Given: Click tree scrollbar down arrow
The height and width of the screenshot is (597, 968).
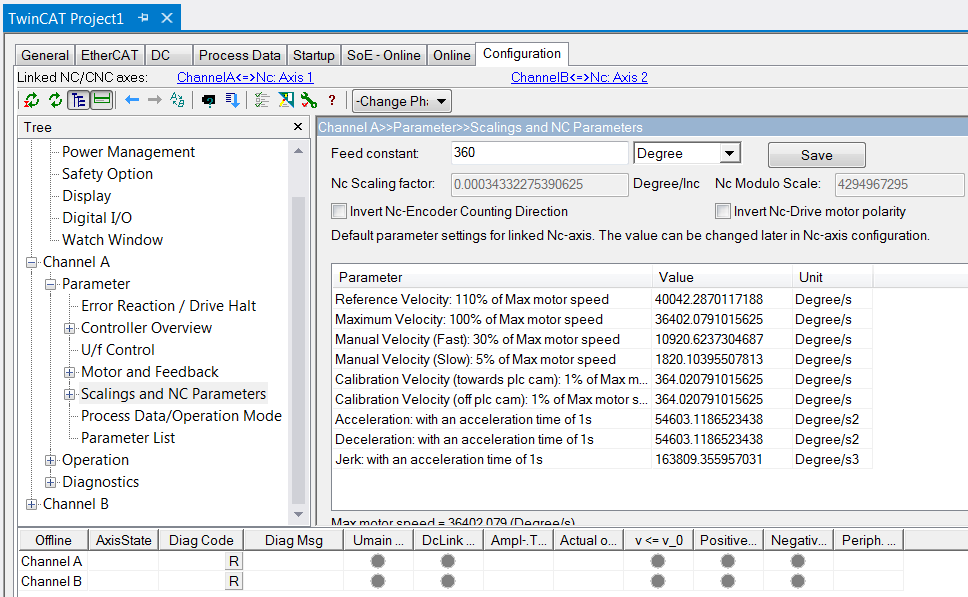Looking at the screenshot, I should coord(298,514).
